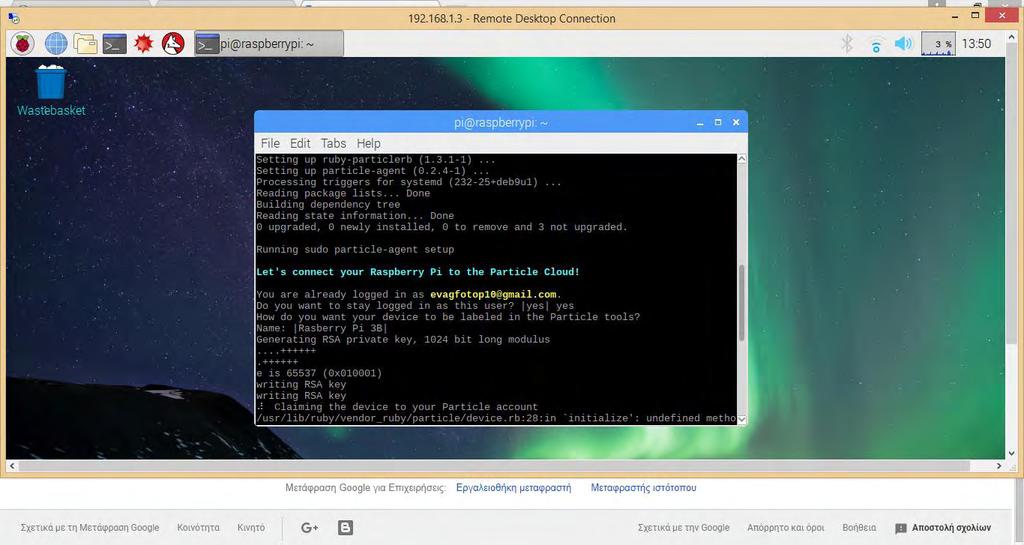Click the remote desktop scroll left arrow
Image resolution: width=1024 pixels, height=545 pixels.
[x=12, y=466]
